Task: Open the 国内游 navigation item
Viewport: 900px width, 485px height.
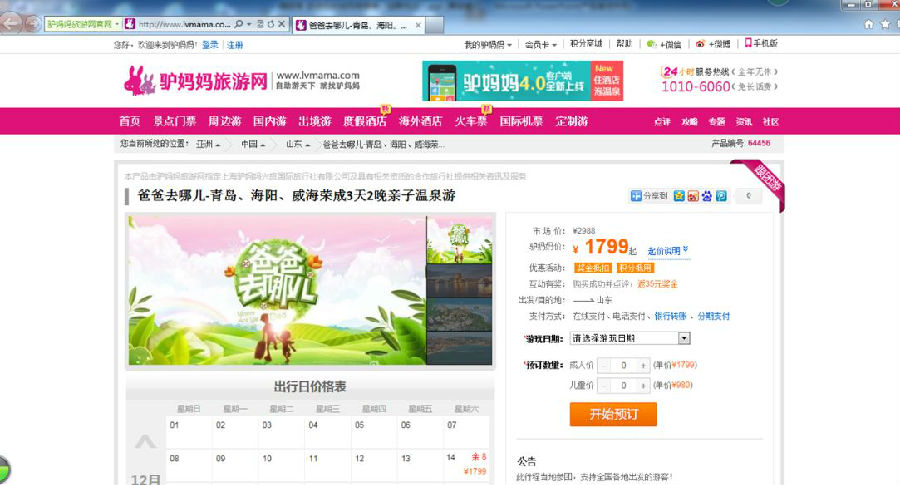Action: (270, 121)
